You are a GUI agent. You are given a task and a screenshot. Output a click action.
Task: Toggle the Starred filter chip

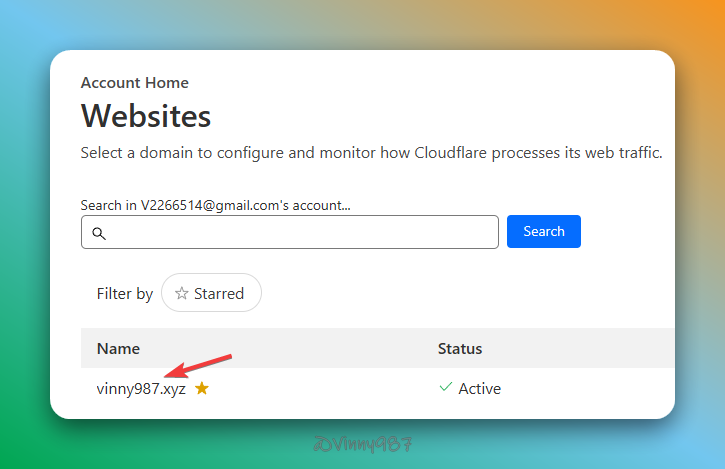(211, 293)
